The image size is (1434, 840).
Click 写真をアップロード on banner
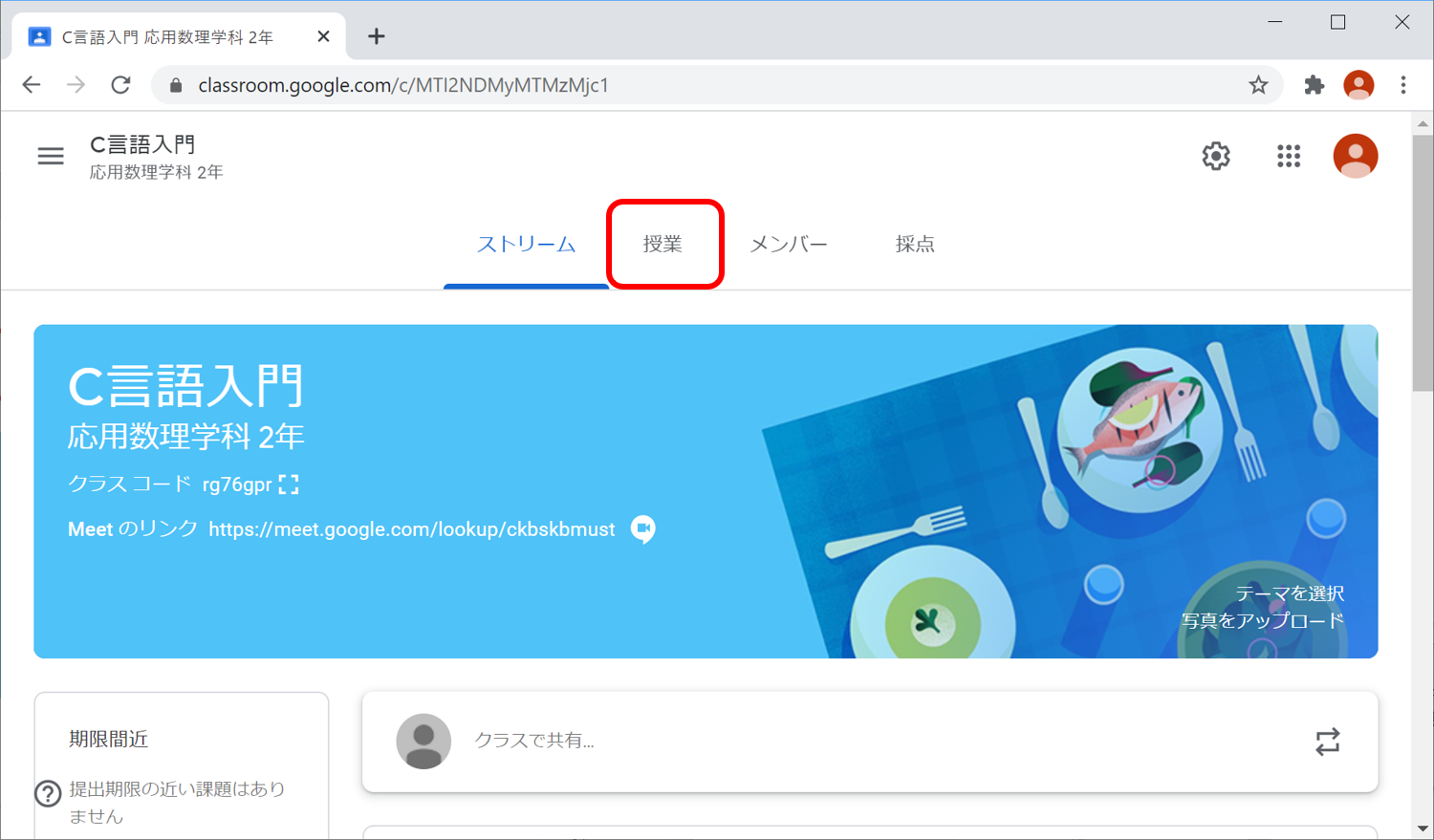(1263, 621)
